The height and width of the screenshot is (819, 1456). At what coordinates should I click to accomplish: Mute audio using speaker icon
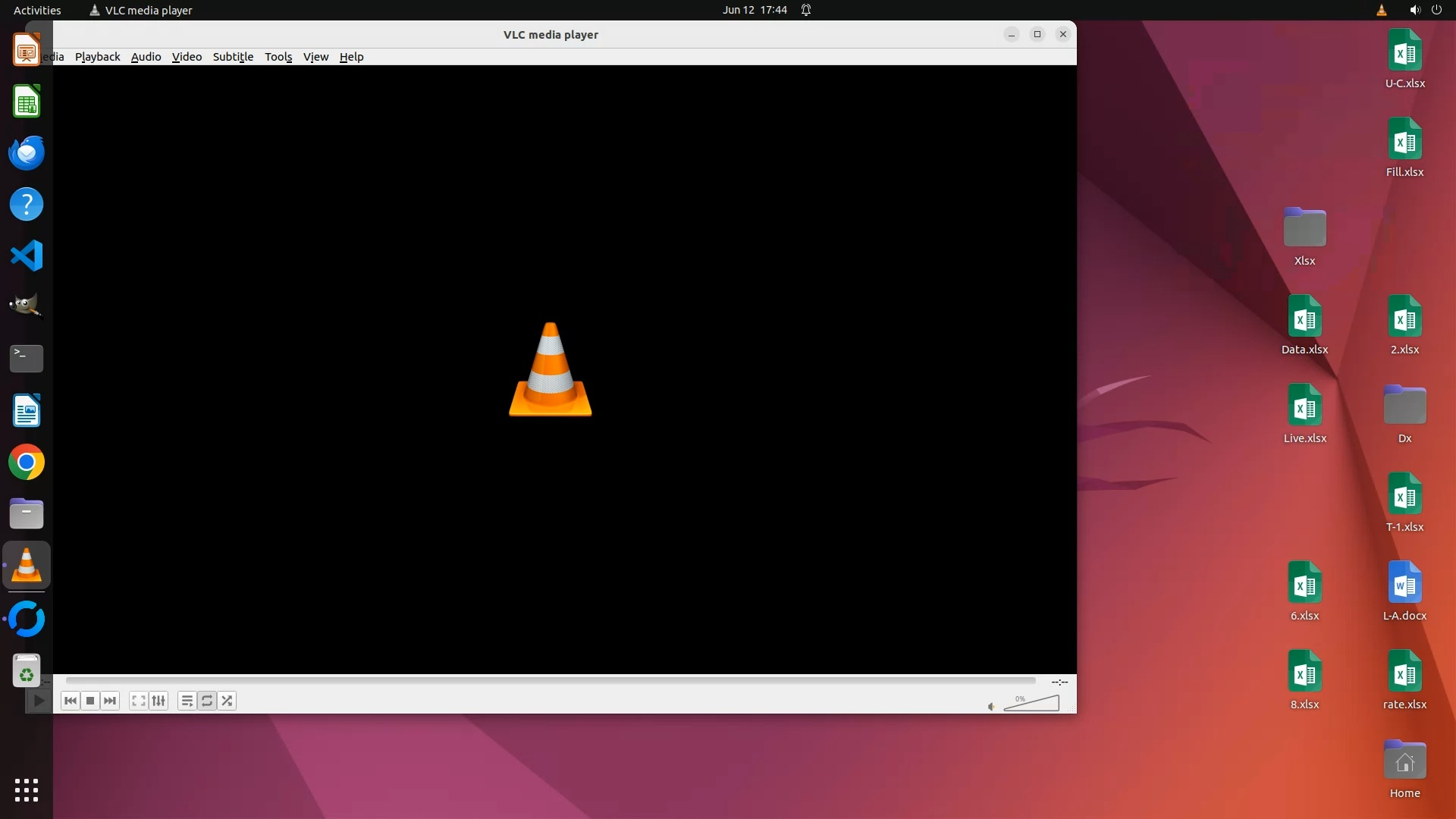pos(991,707)
